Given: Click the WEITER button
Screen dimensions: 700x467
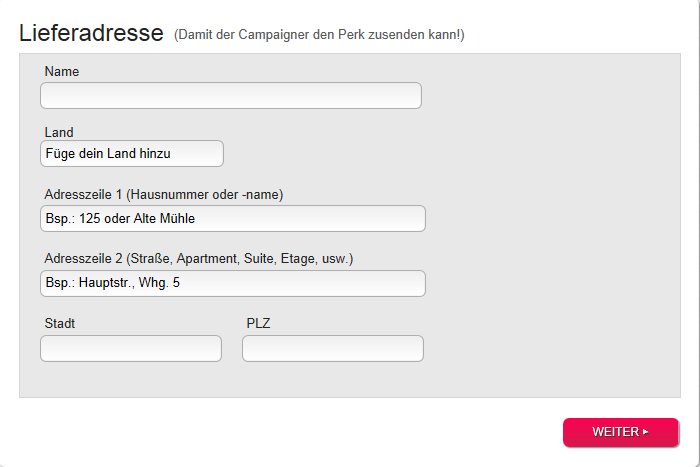Looking at the screenshot, I should point(620,432).
